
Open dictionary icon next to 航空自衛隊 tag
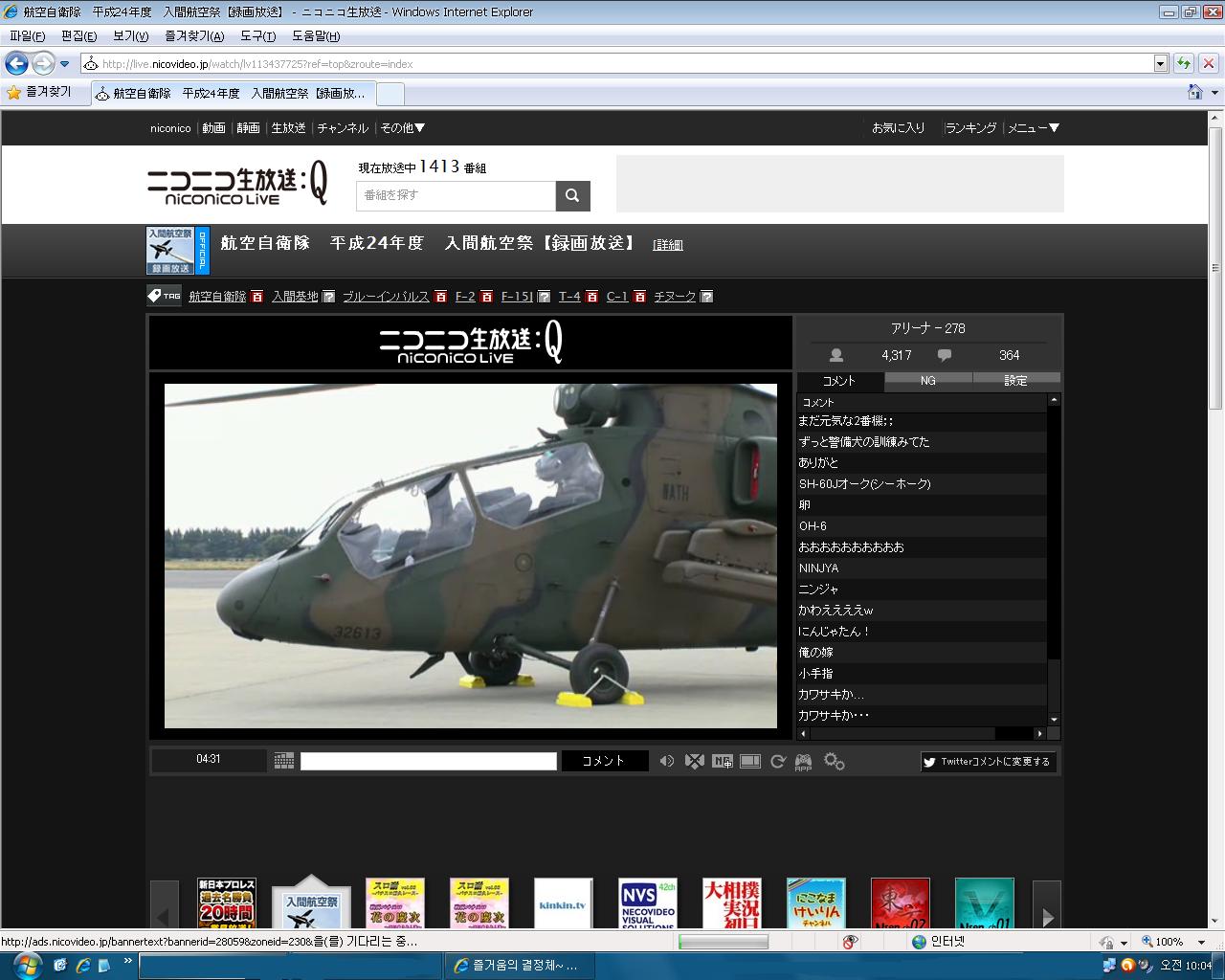click(x=256, y=297)
